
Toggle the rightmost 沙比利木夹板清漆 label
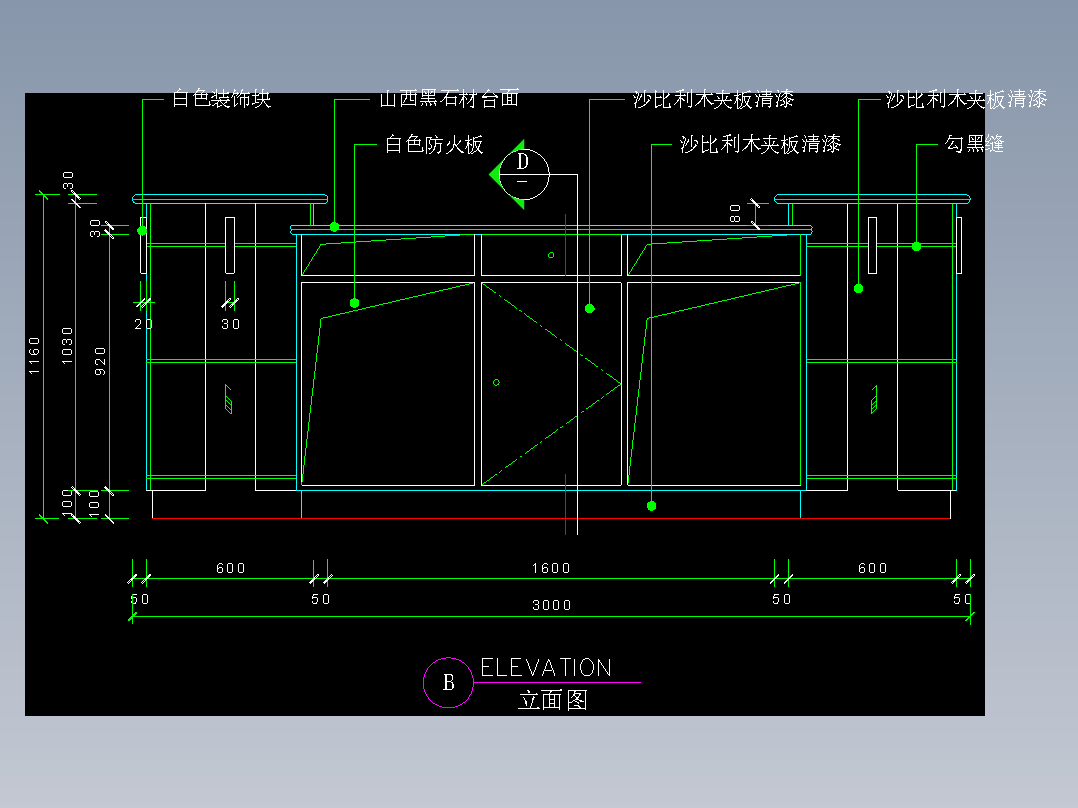965,100
